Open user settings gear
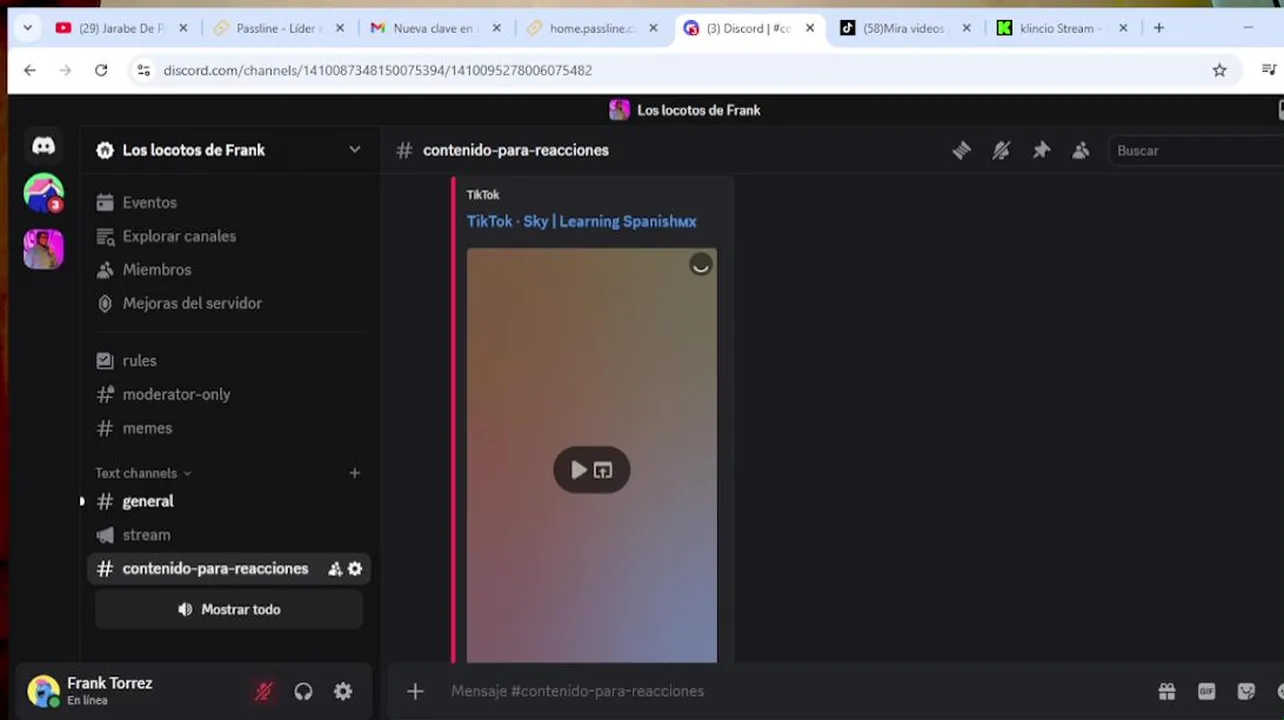Viewport: 1284px width, 720px height. click(x=343, y=691)
